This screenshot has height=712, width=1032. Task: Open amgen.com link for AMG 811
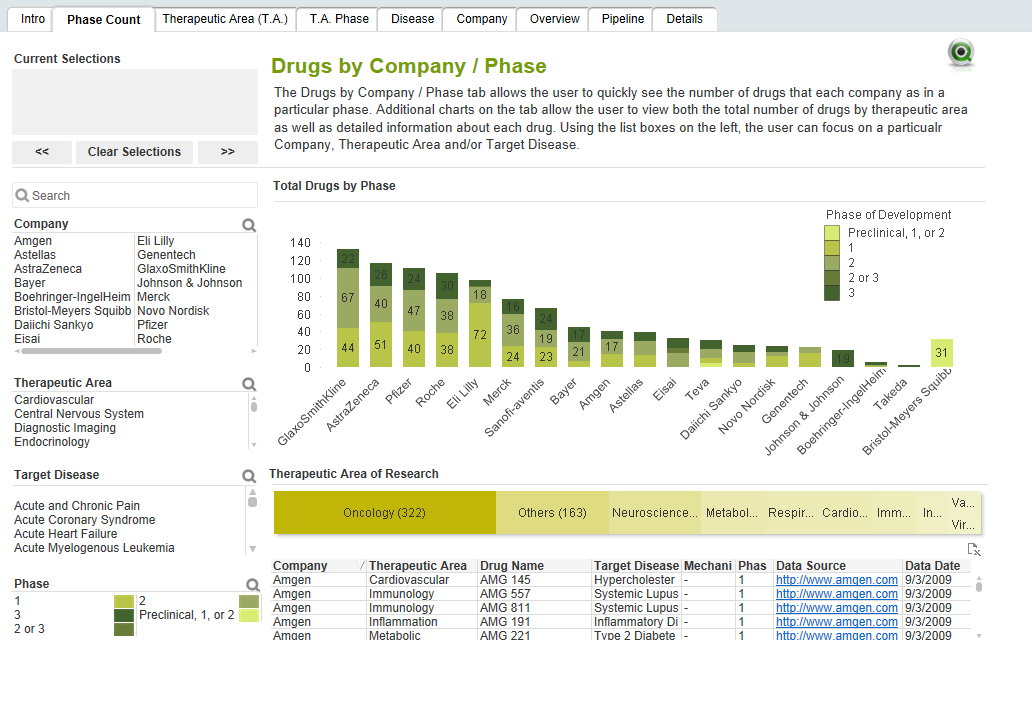pyautogui.click(x=837, y=608)
